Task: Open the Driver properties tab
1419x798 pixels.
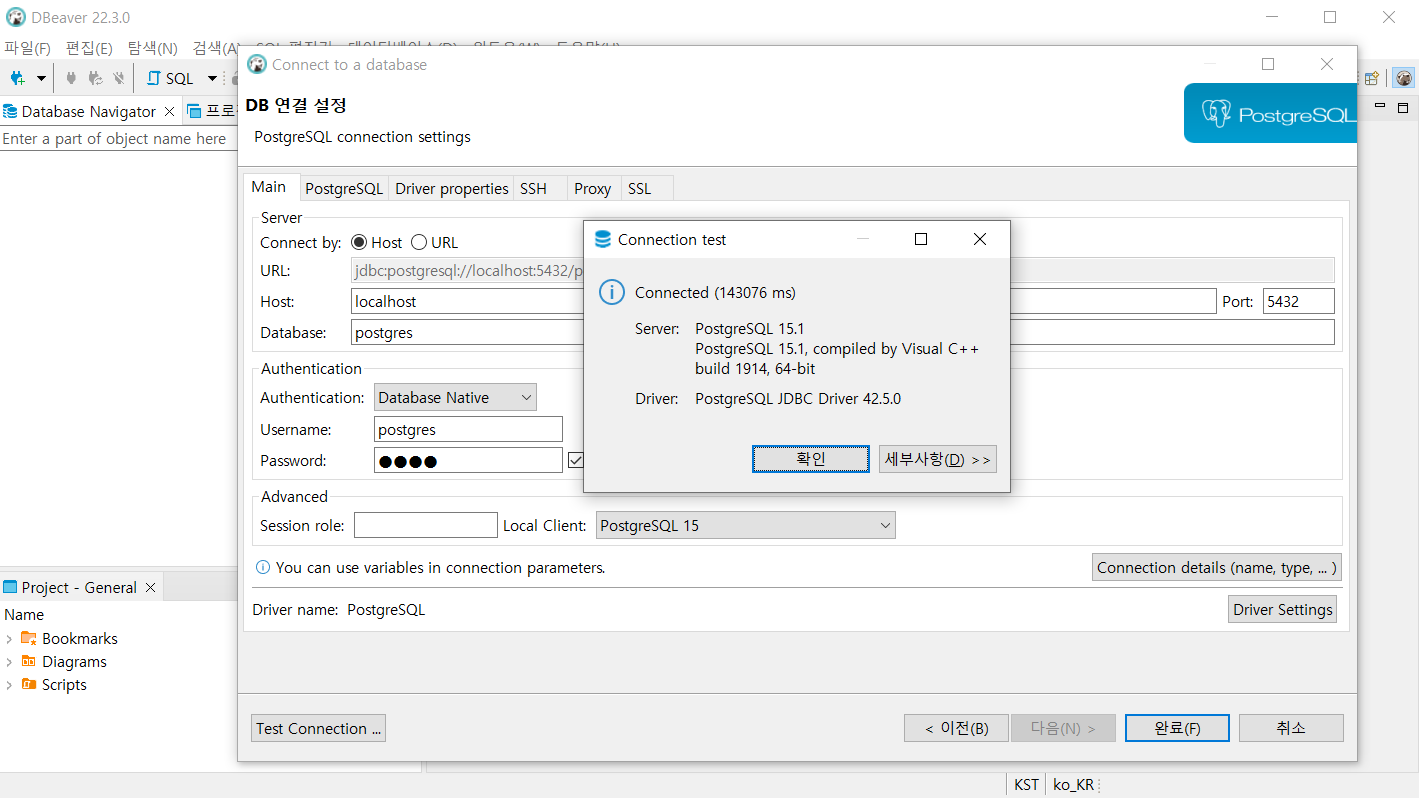Action: click(452, 188)
